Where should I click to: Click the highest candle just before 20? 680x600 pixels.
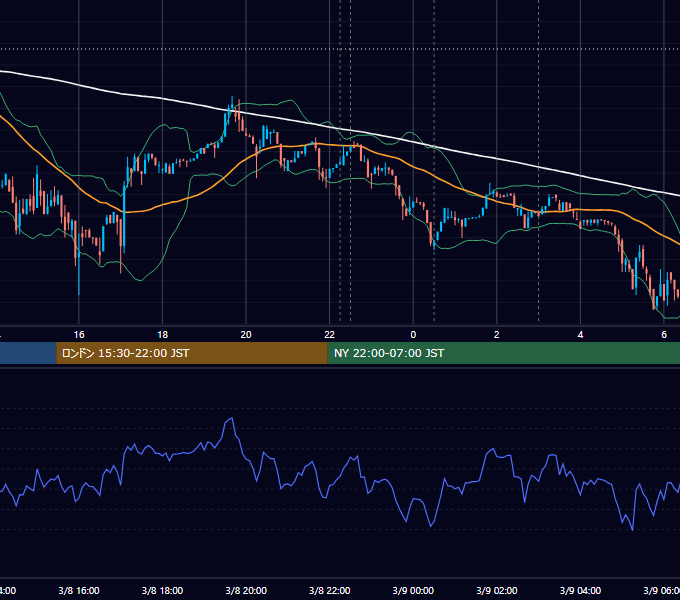tap(232, 106)
